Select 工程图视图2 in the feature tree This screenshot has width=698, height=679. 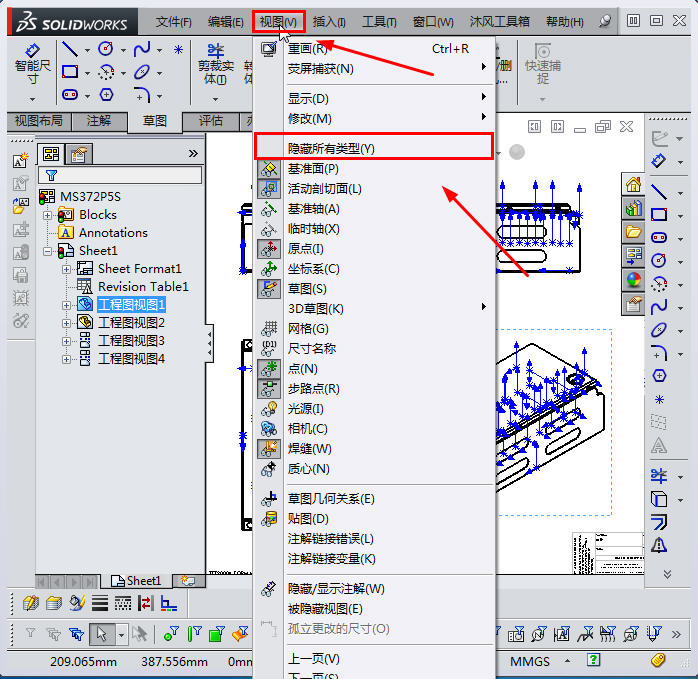point(131,323)
